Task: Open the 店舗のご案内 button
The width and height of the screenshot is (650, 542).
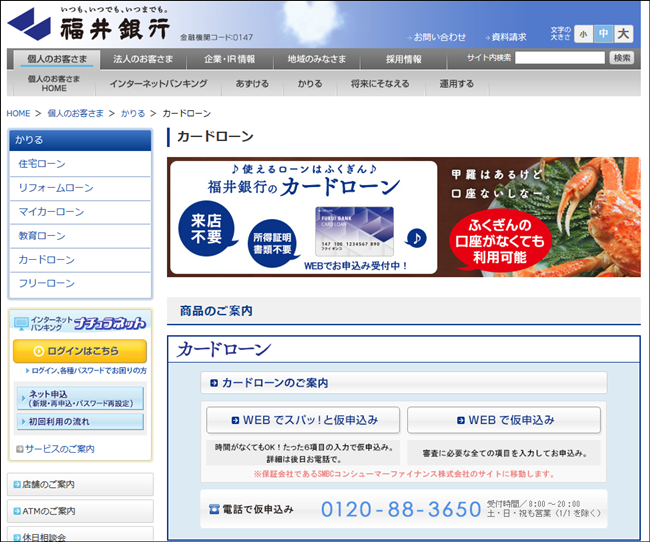Action: pos(80,484)
